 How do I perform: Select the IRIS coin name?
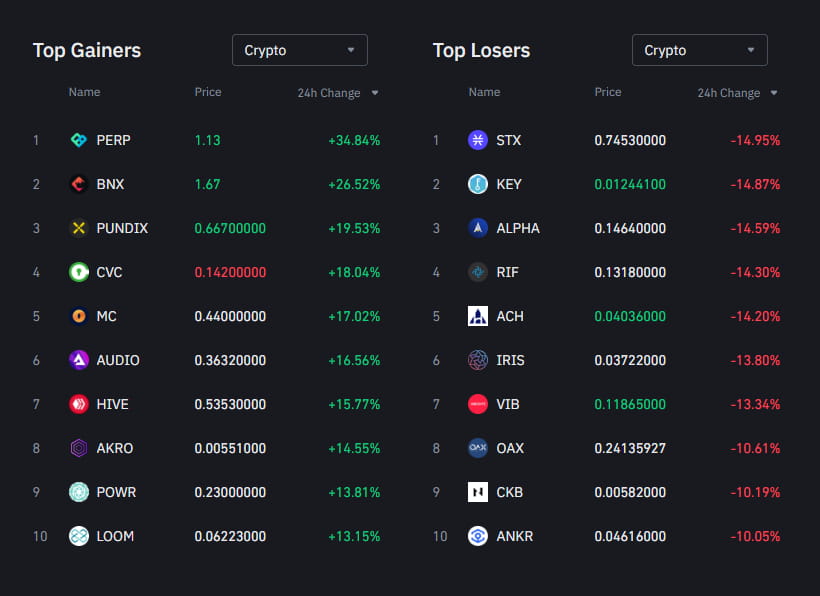point(510,360)
